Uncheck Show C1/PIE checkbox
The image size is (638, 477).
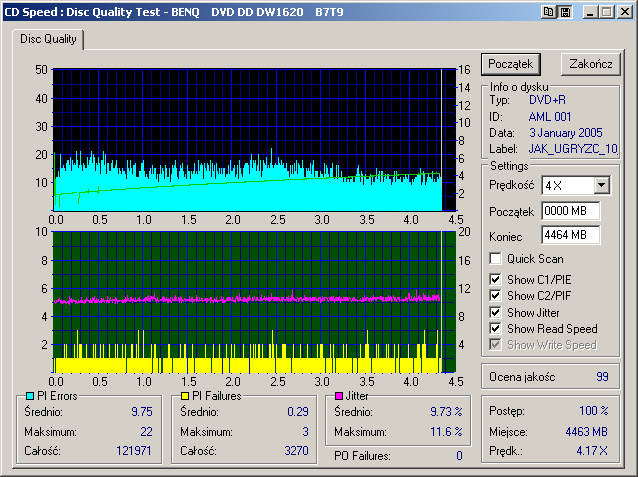click(495, 280)
